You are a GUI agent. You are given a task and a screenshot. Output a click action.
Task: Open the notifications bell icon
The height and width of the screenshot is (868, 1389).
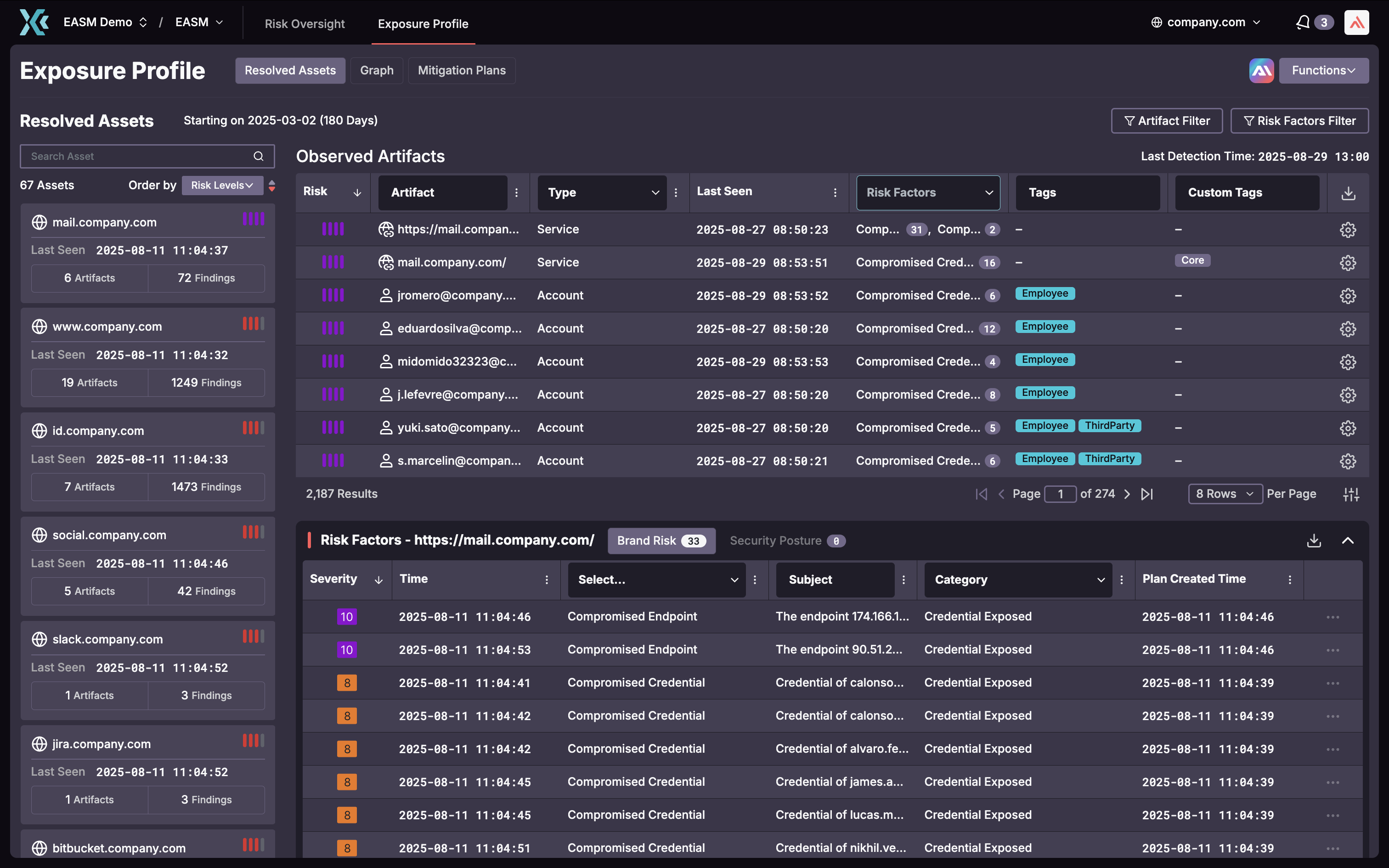[x=1302, y=23]
